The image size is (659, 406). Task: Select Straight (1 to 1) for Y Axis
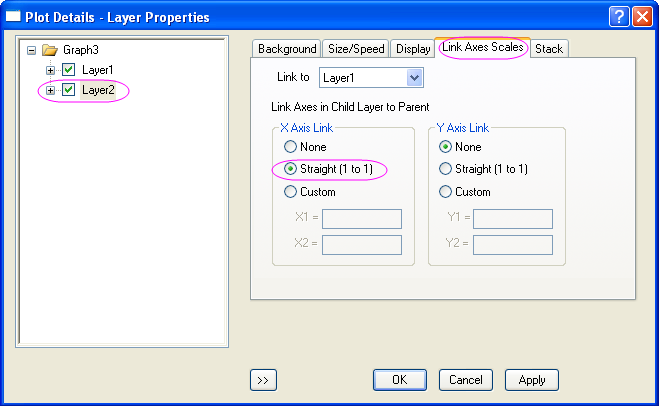tap(446, 169)
